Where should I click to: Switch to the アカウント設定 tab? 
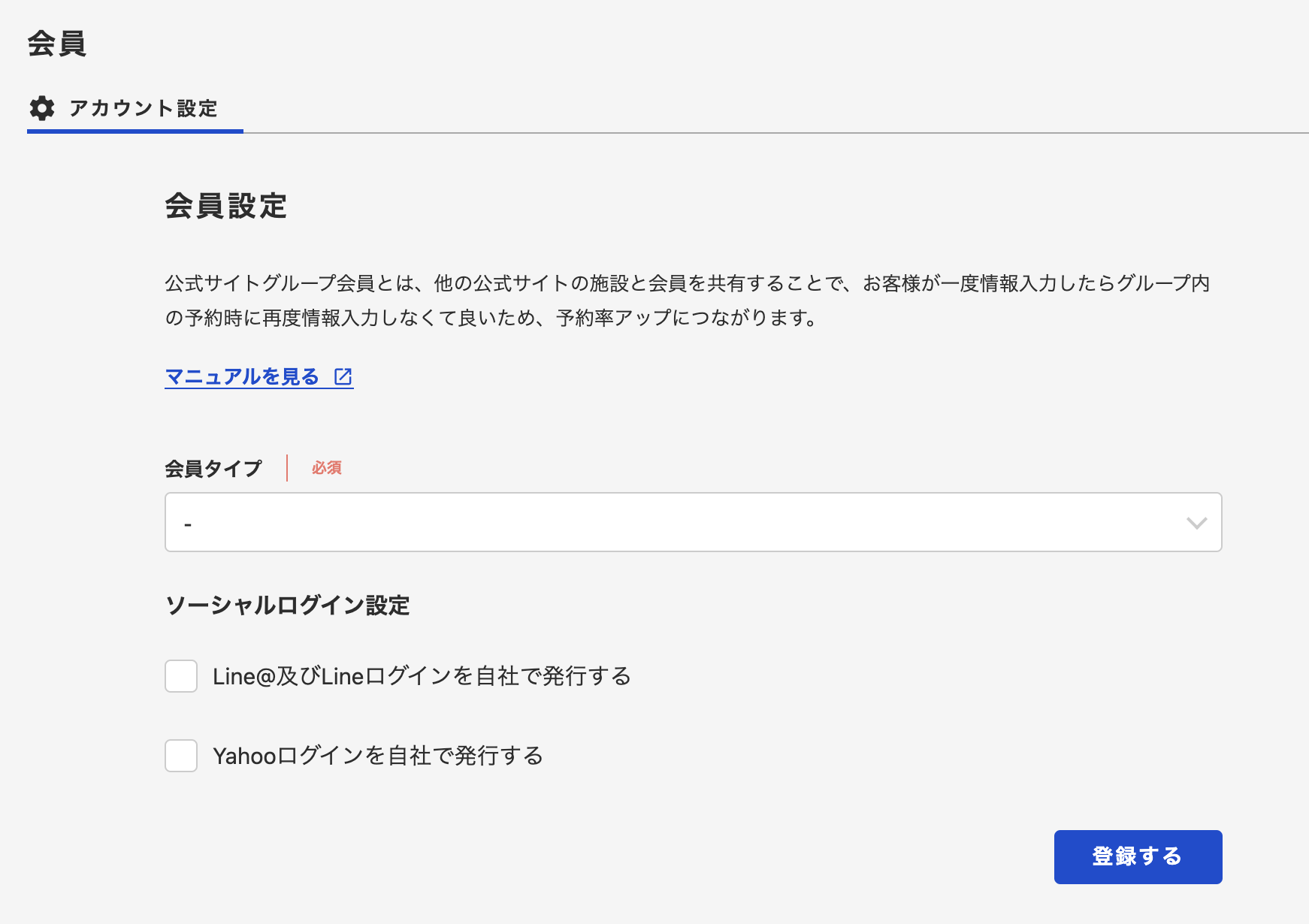[x=143, y=108]
